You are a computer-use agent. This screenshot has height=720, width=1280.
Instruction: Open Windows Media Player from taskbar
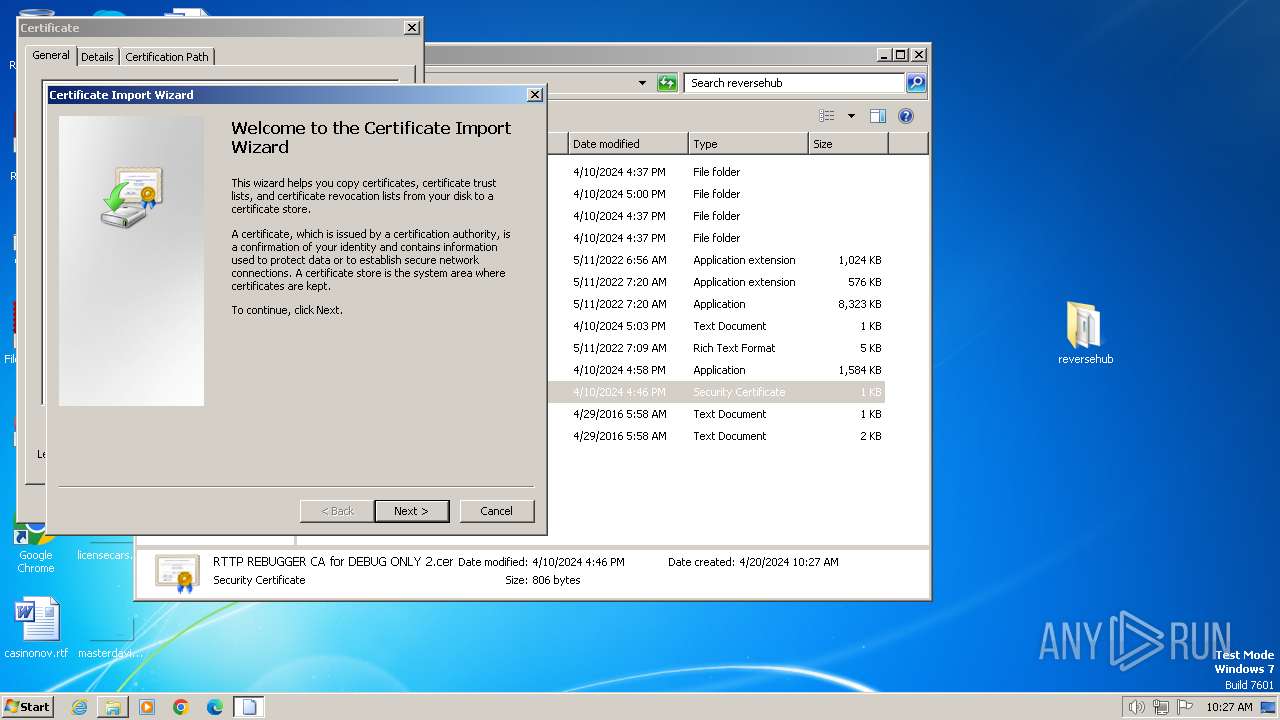click(147, 707)
